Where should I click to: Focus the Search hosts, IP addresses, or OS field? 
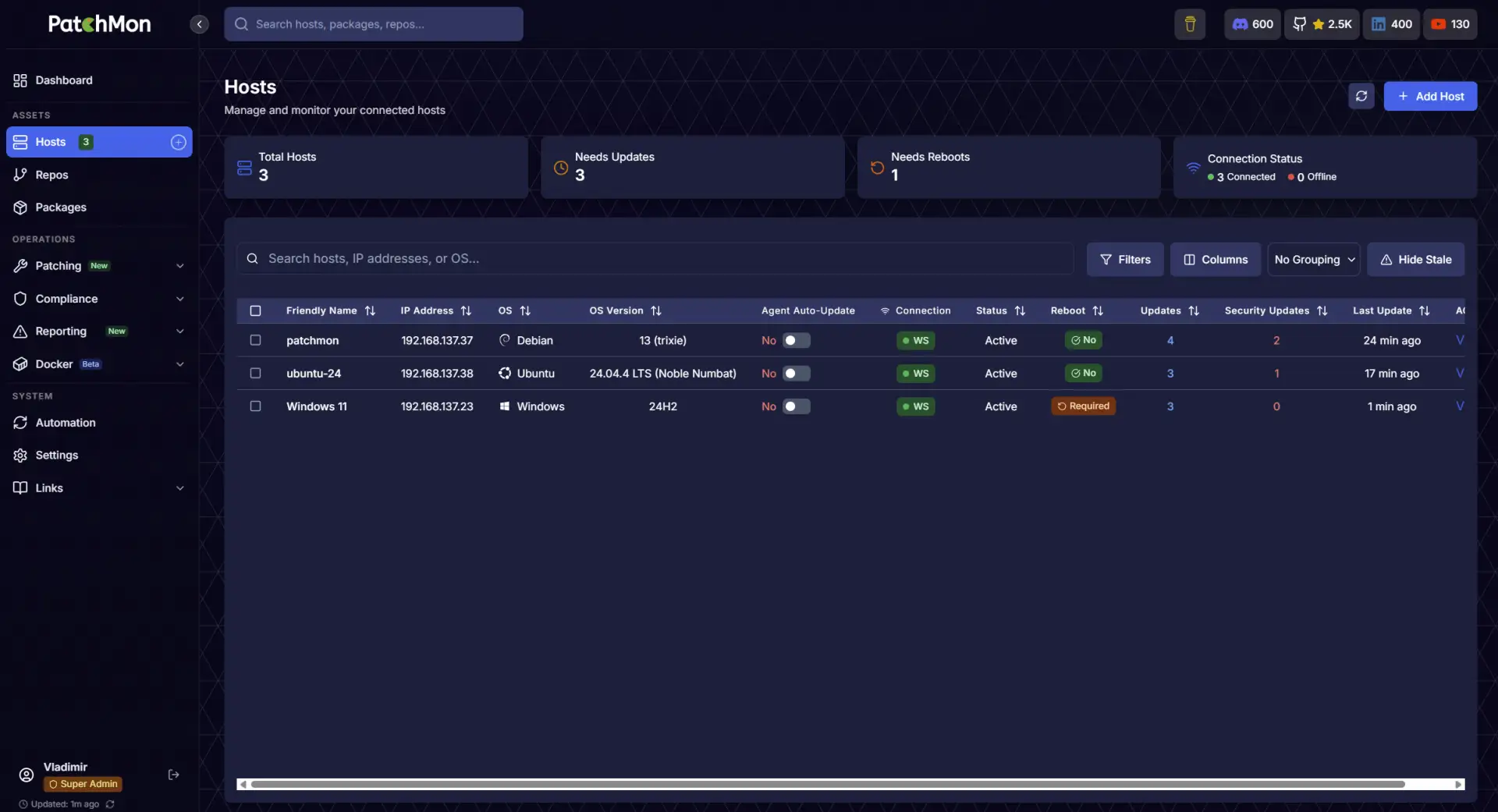(655, 258)
